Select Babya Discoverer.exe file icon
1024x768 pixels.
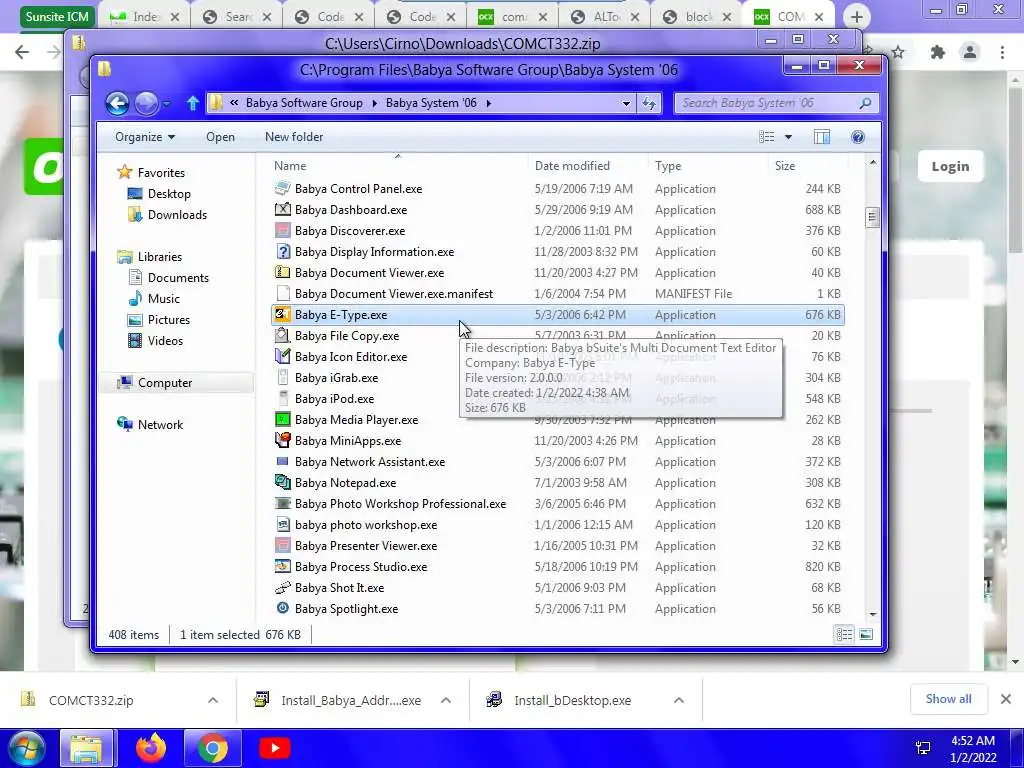[282, 231]
